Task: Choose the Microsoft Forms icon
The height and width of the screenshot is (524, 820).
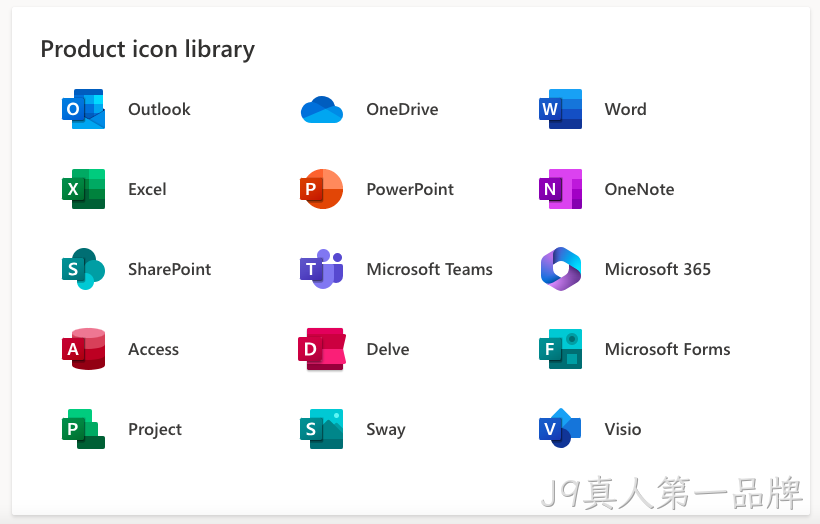Action: (560, 349)
